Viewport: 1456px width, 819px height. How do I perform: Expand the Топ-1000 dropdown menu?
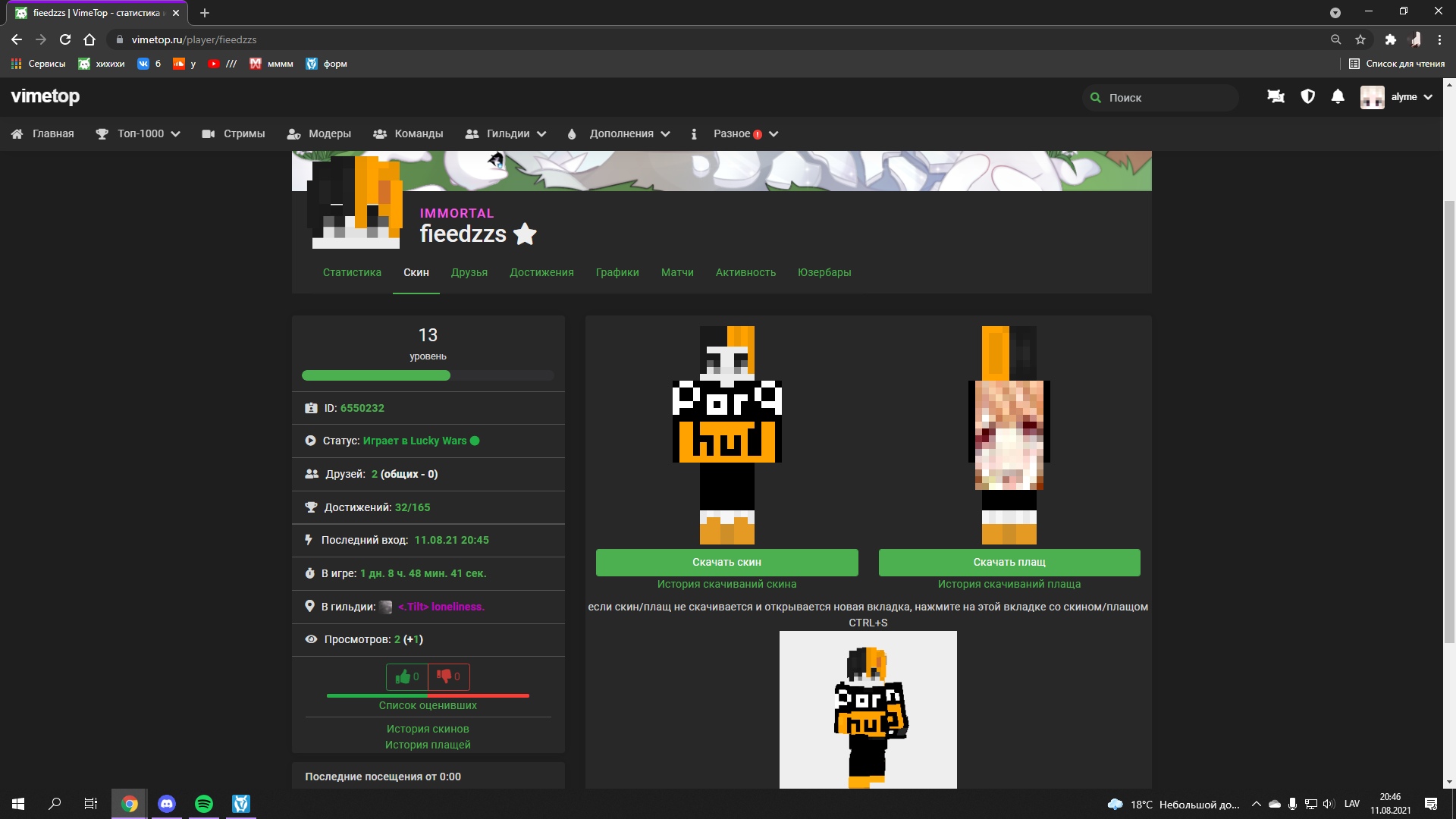[x=139, y=133]
